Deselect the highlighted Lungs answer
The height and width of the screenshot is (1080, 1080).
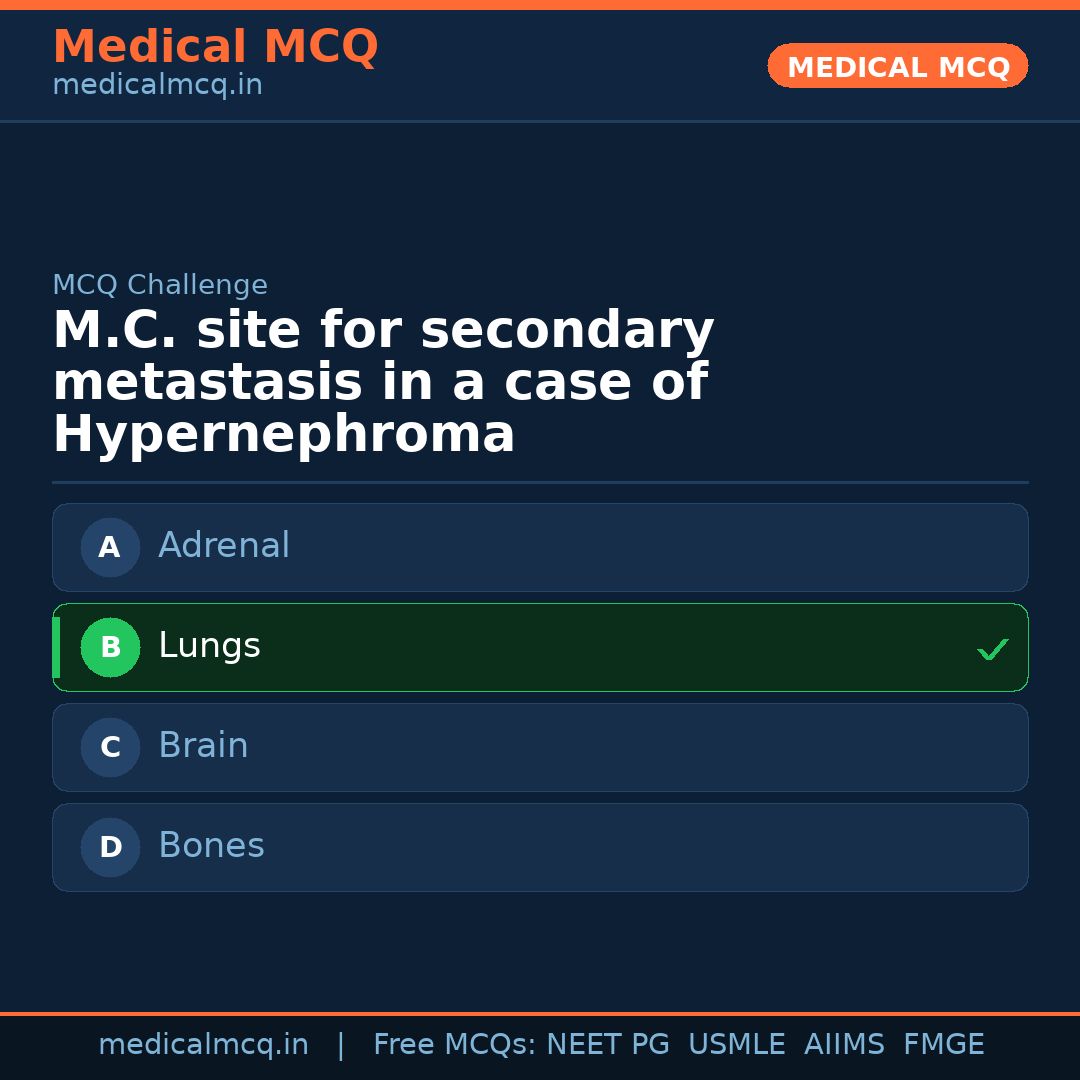540,647
